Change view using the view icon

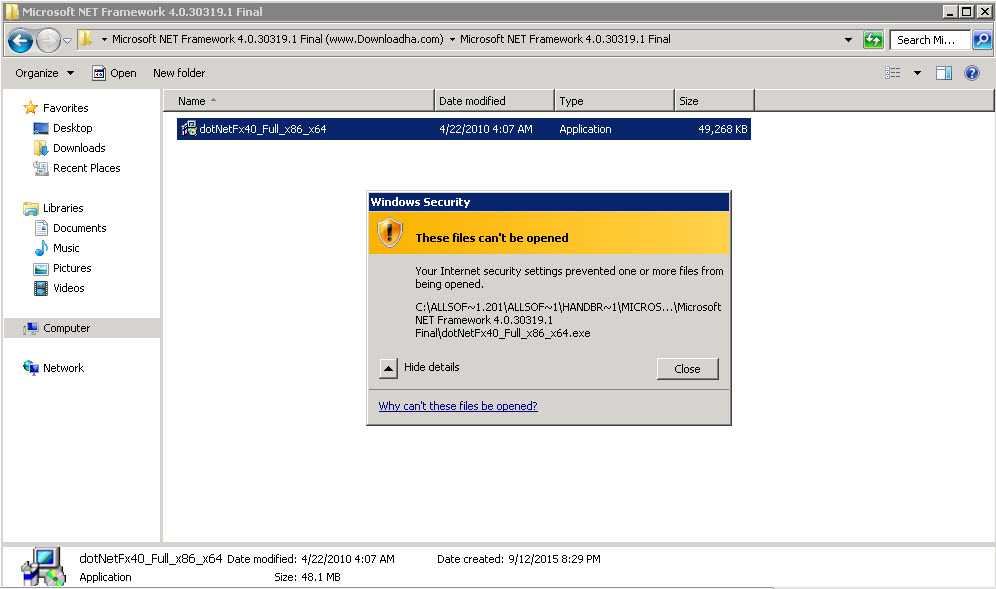point(892,73)
